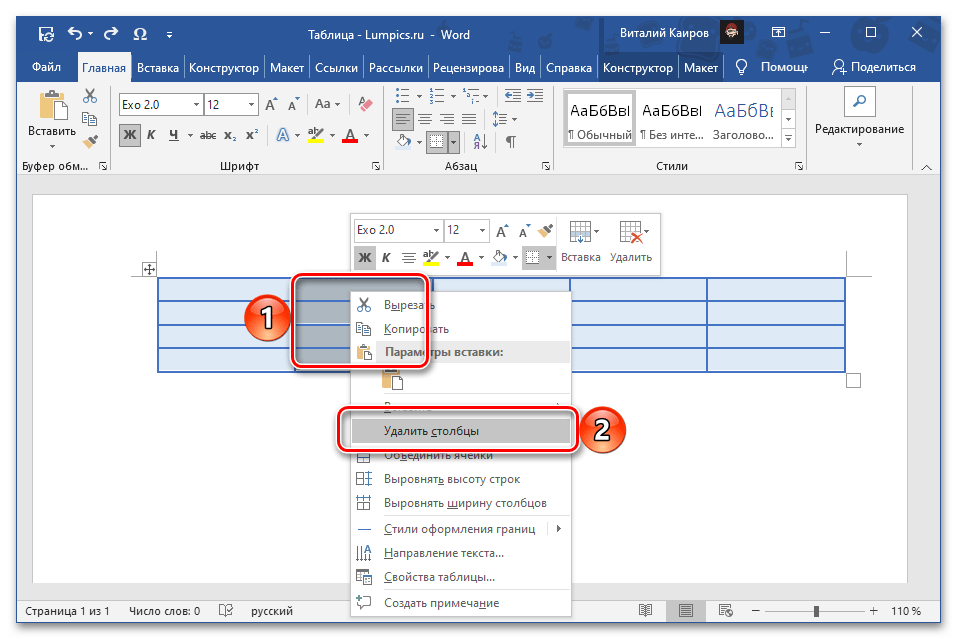Image resolution: width=957 pixels, height=639 pixels.
Task: Decrease paragraph indent
Action: (x=513, y=95)
